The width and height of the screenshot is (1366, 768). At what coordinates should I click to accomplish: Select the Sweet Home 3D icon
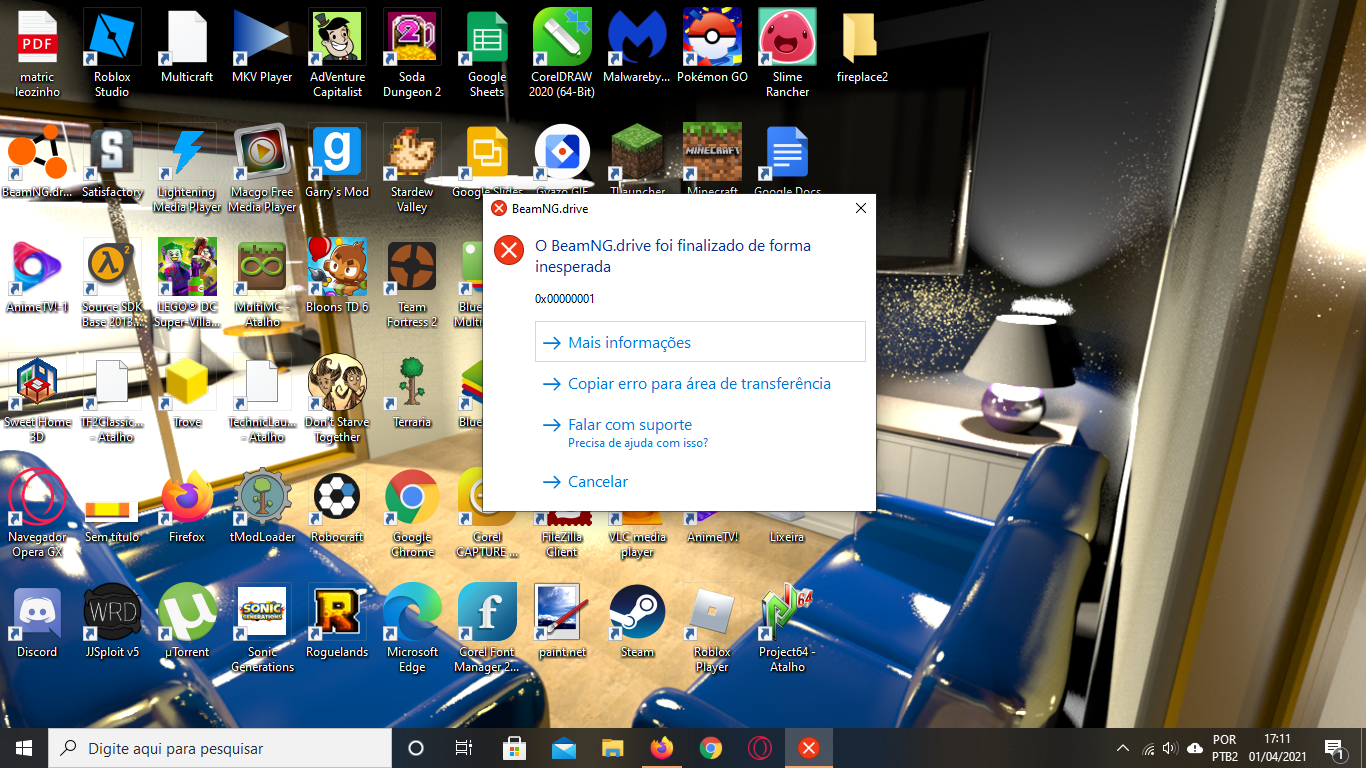point(37,399)
